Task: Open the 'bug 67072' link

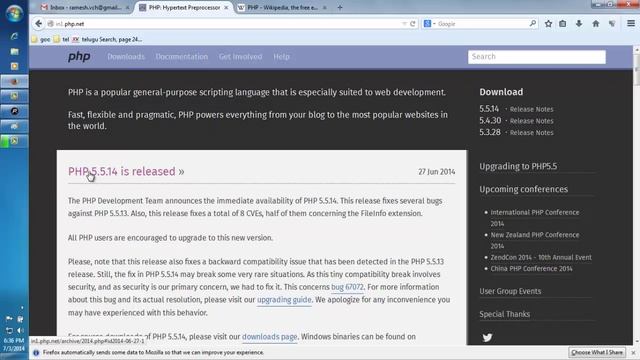Action: 347,287
